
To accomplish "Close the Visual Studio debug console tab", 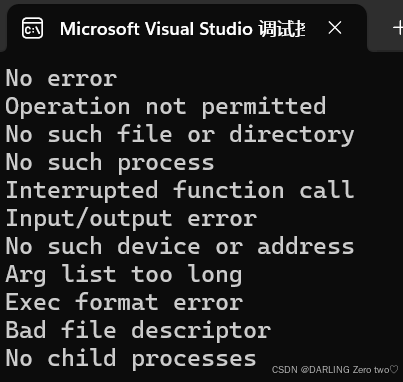I will [335, 28].
